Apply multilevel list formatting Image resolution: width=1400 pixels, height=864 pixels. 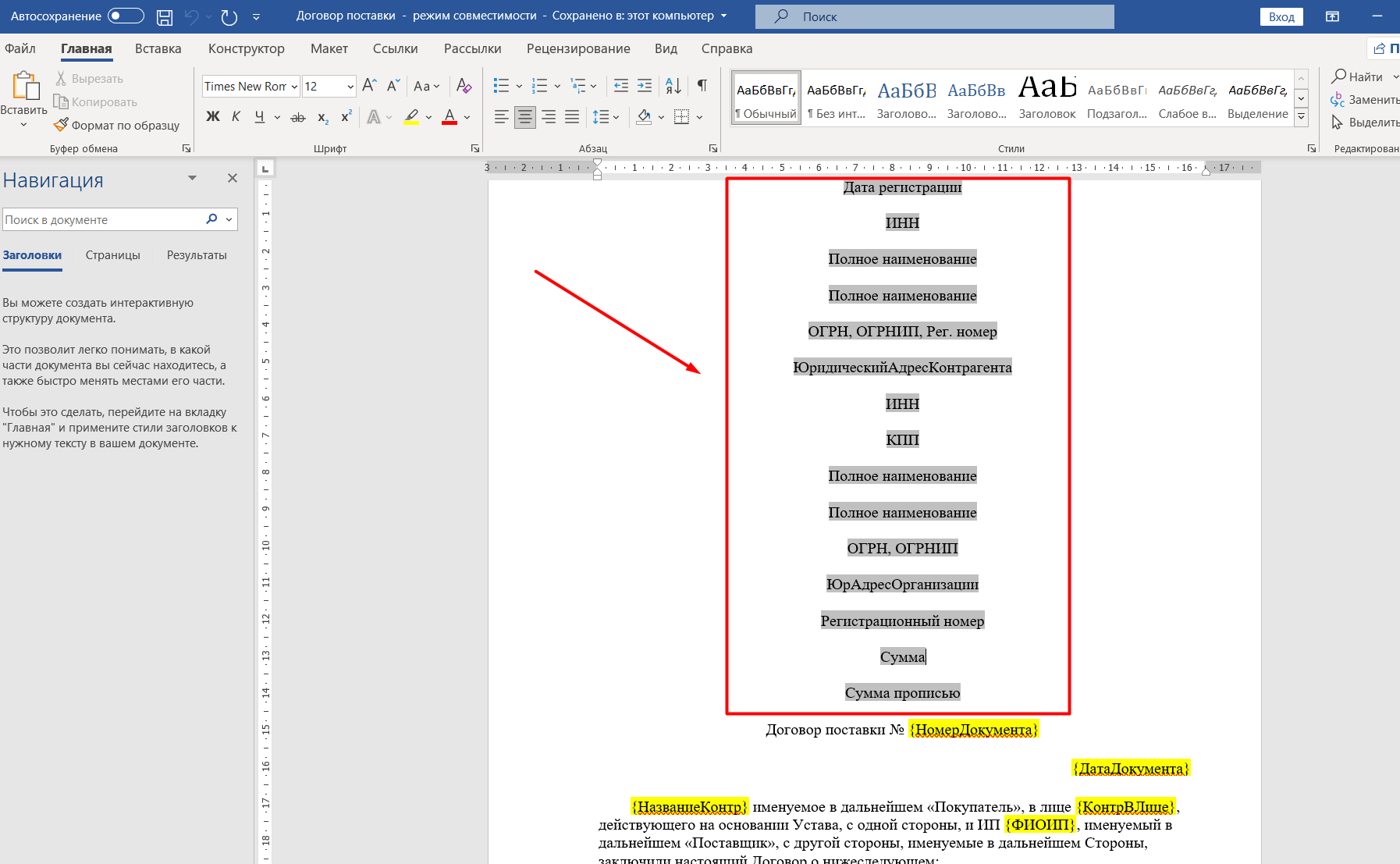click(x=578, y=86)
